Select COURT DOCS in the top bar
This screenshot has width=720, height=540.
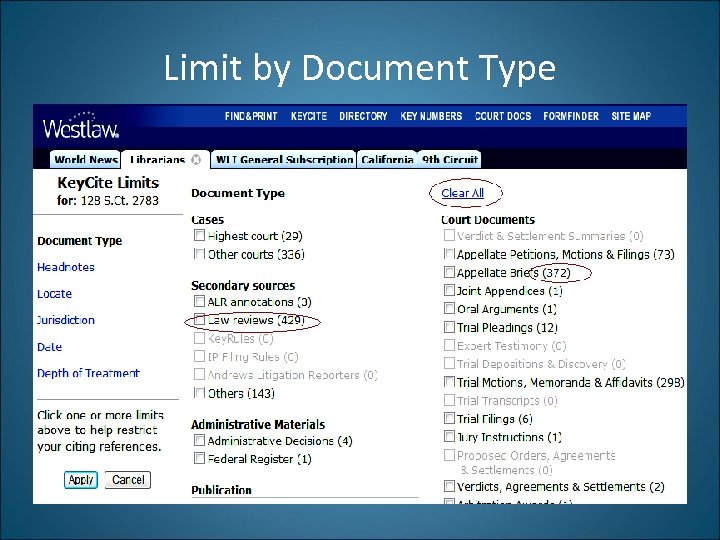point(503,116)
